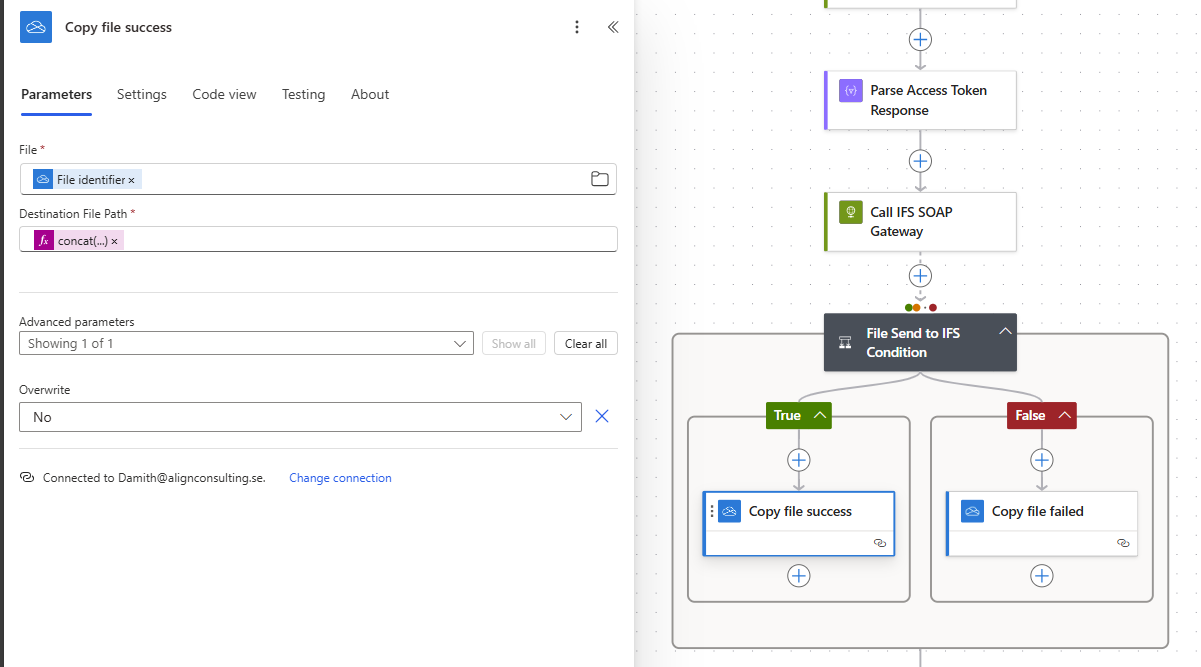Expand the Advanced parameters dropdown
This screenshot has height=667, width=1201.
pos(460,344)
